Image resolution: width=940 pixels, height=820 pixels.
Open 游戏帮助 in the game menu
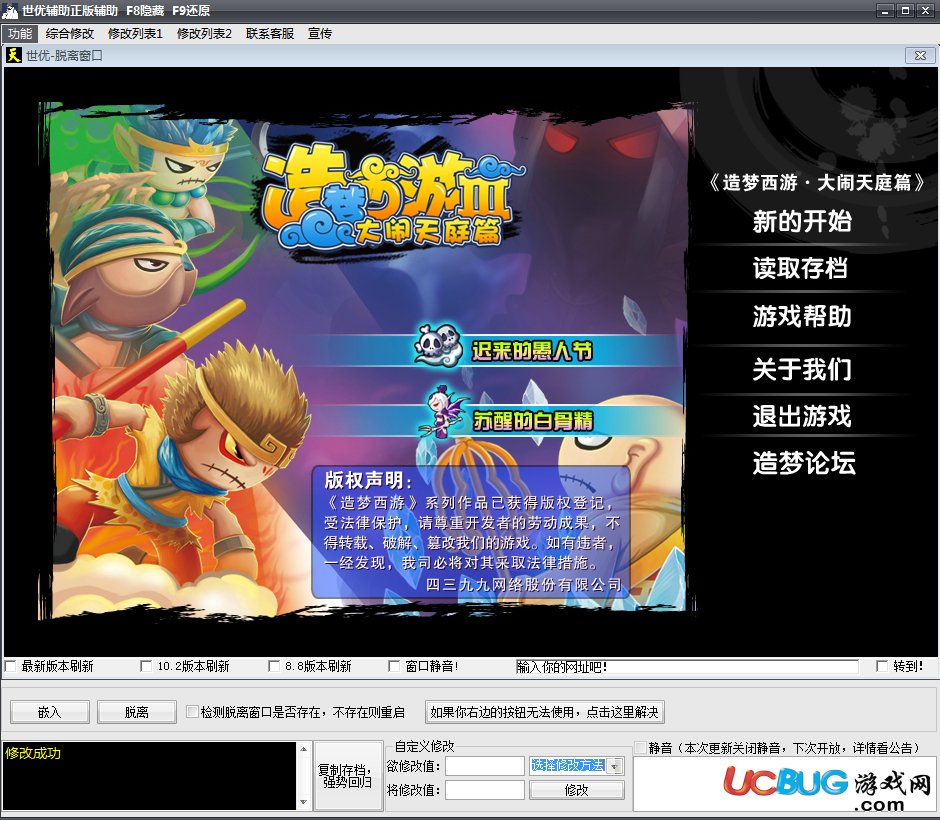(x=802, y=316)
